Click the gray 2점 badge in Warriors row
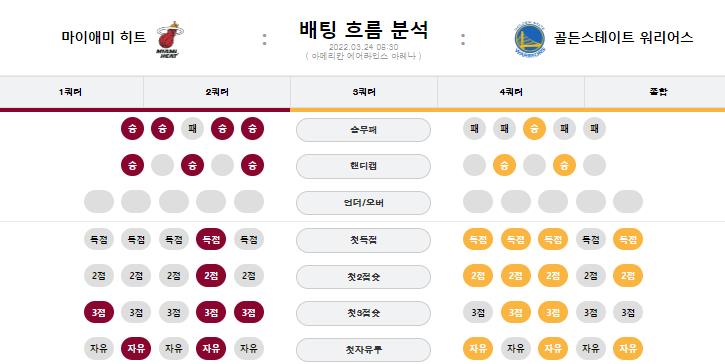 click(590, 276)
